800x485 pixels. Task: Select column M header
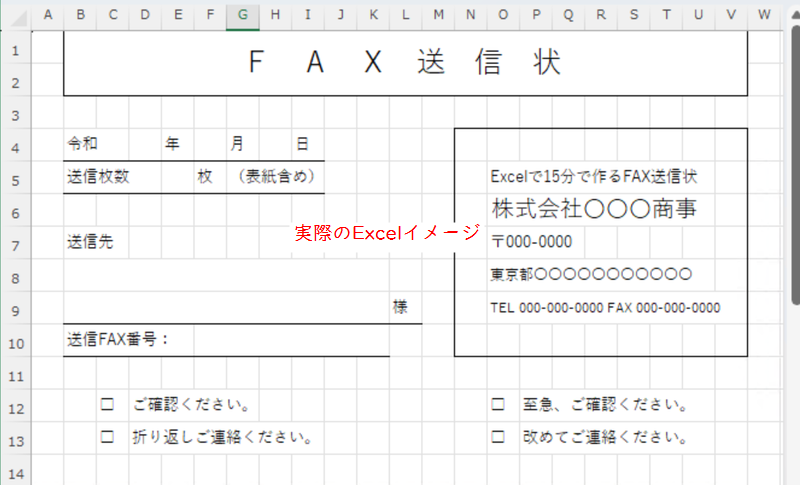coord(438,14)
